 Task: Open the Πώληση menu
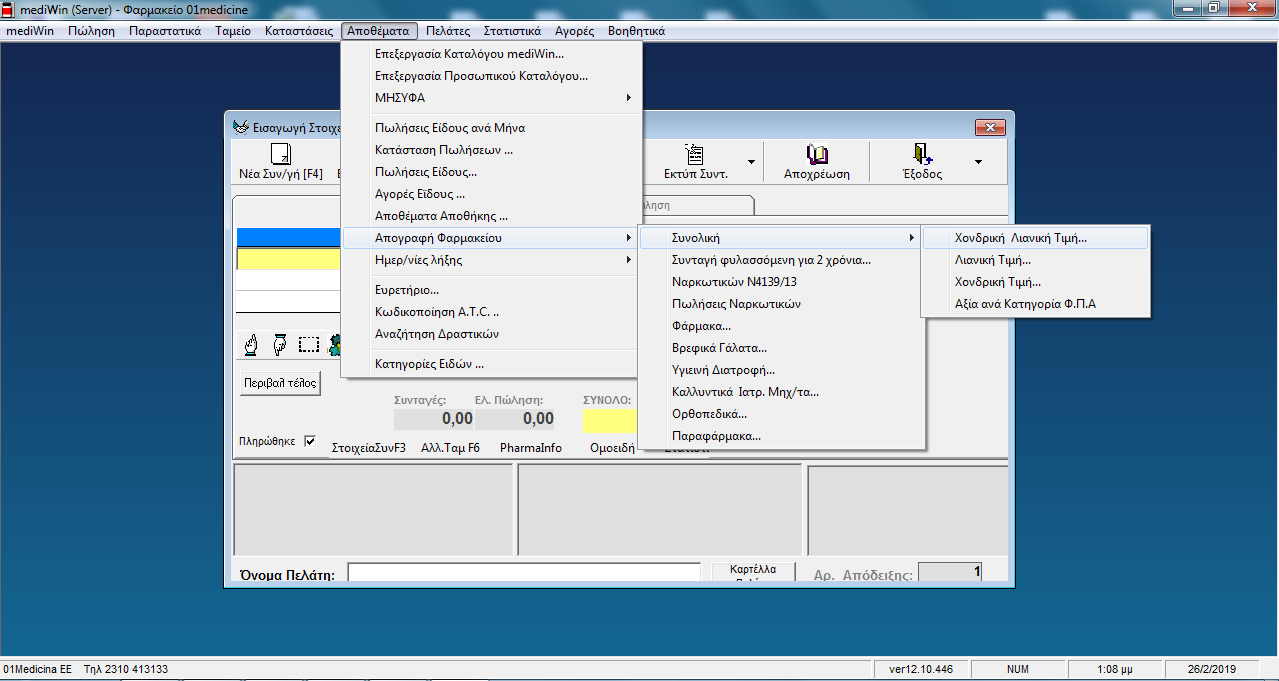click(x=91, y=31)
